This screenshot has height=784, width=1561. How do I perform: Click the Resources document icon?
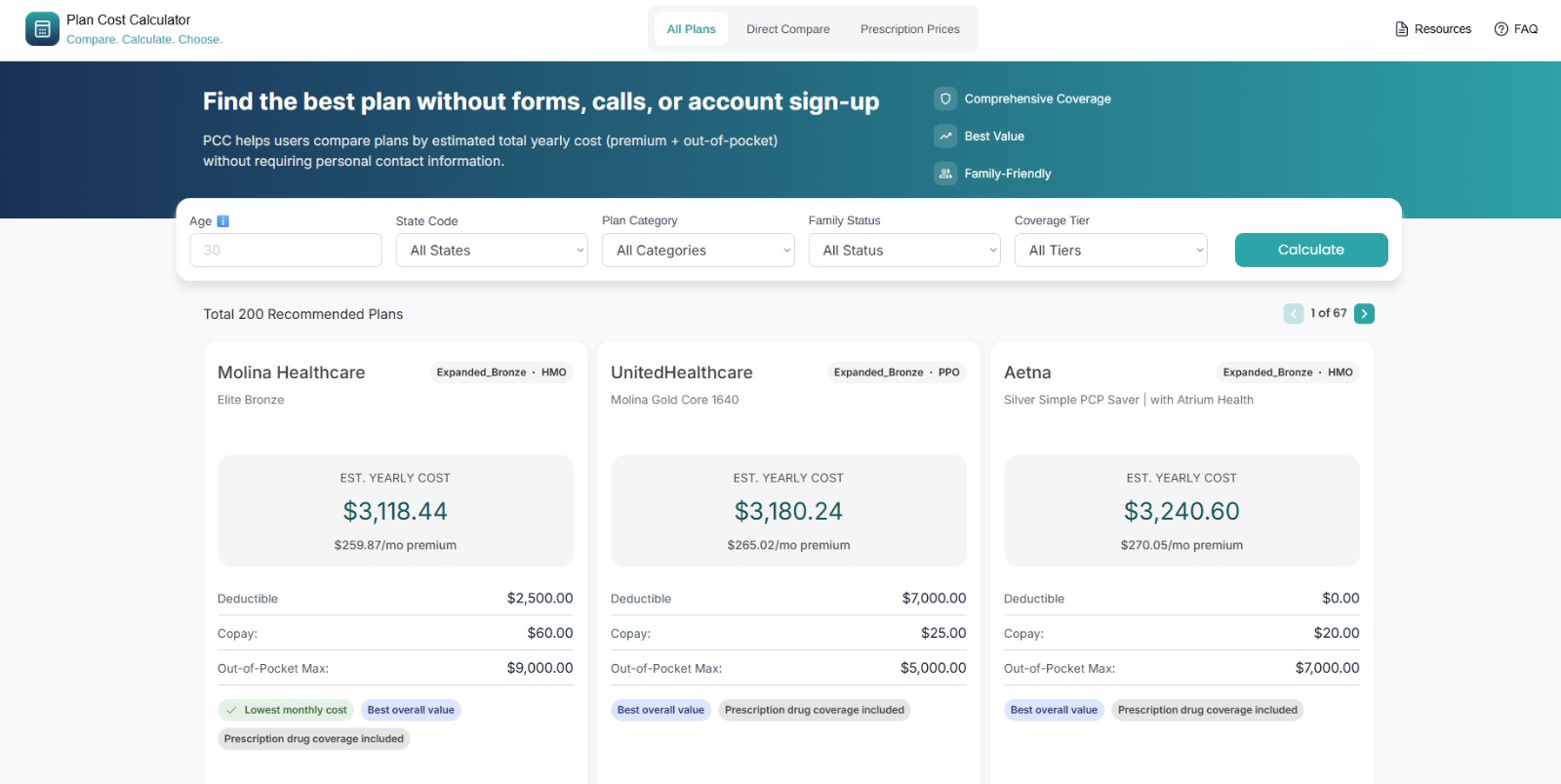click(1402, 29)
